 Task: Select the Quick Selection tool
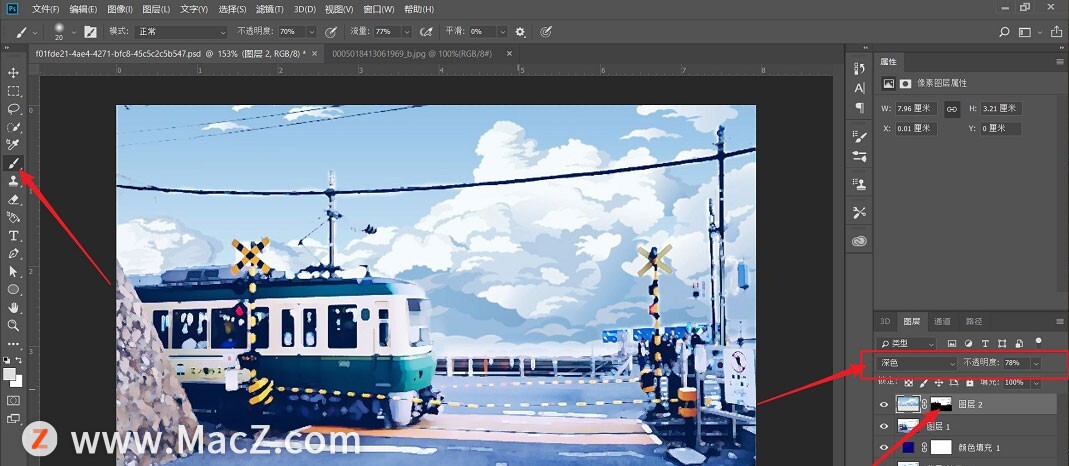[x=13, y=127]
